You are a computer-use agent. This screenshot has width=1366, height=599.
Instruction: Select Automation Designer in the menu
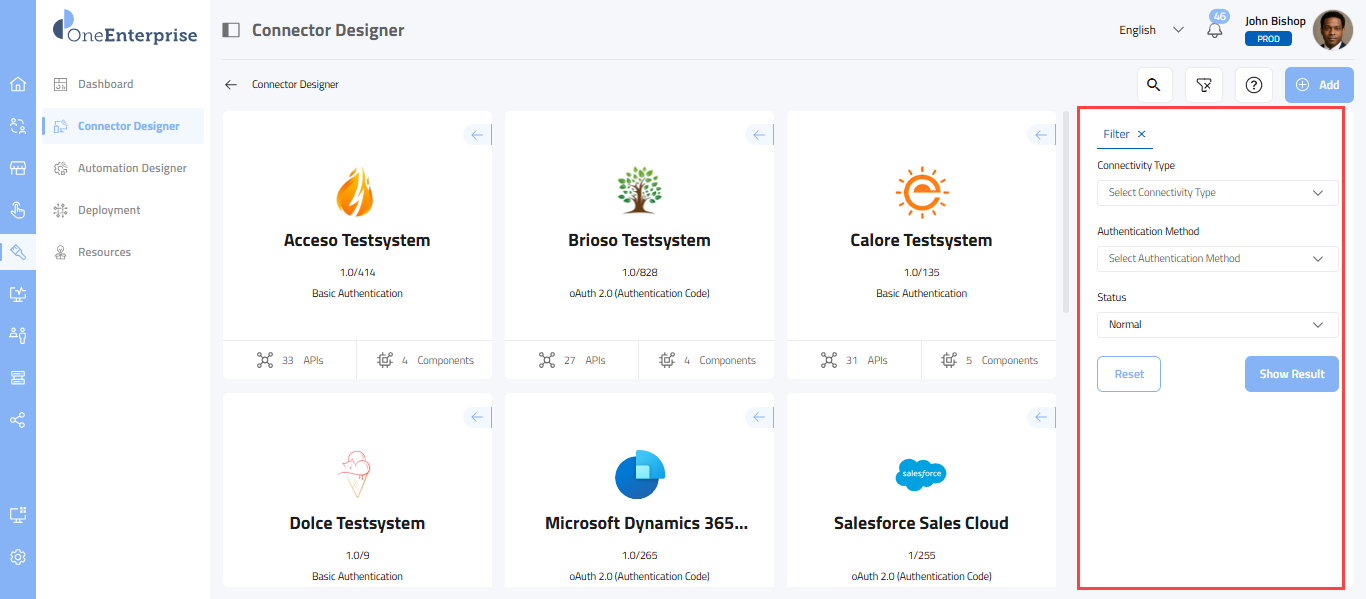pyautogui.click(x=132, y=168)
